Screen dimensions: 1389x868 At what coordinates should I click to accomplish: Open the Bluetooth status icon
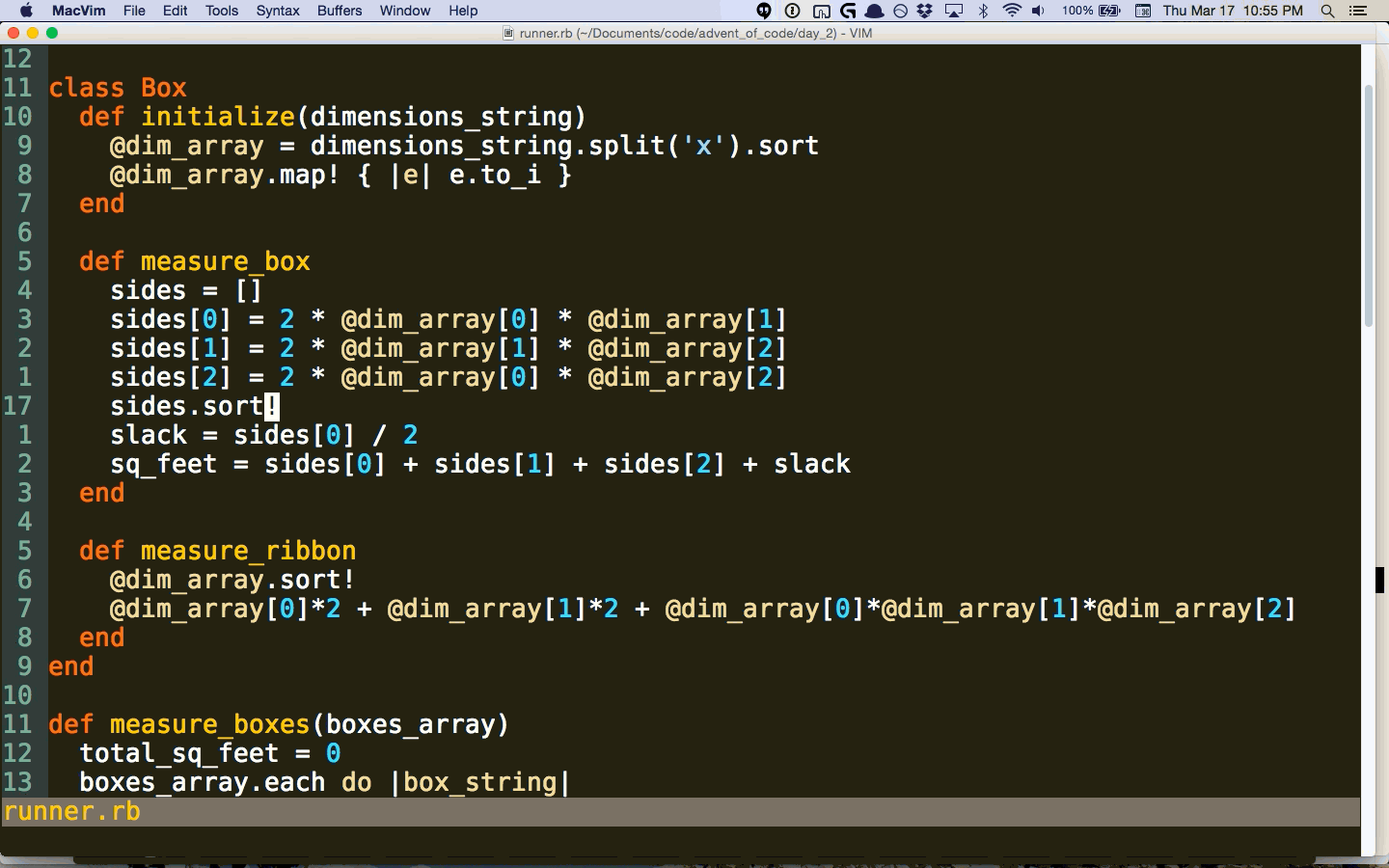983,11
